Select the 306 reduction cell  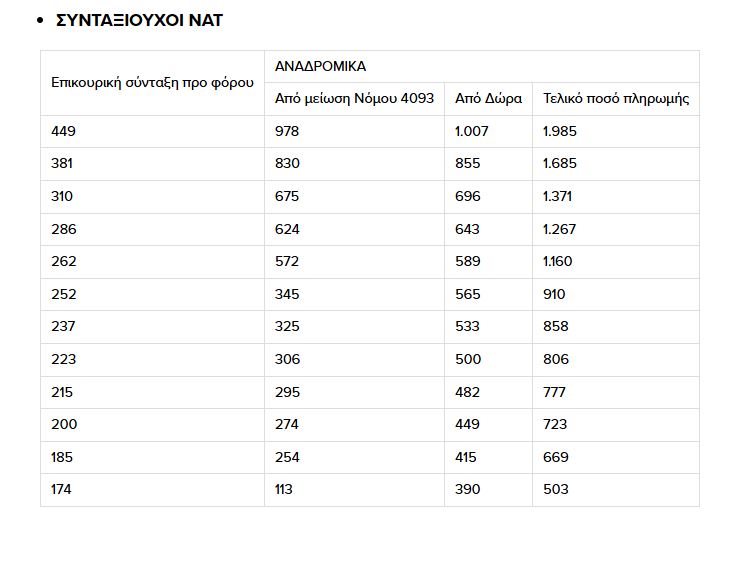tap(288, 359)
